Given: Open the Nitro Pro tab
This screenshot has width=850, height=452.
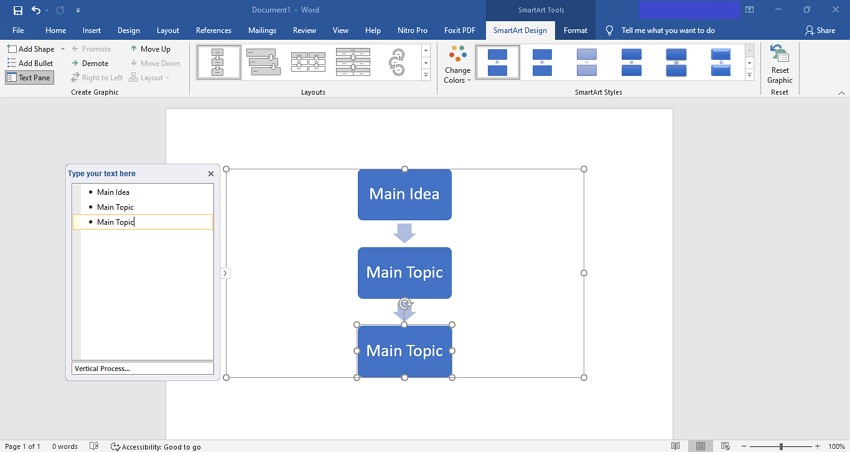Looking at the screenshot, I should coord(413,30).
